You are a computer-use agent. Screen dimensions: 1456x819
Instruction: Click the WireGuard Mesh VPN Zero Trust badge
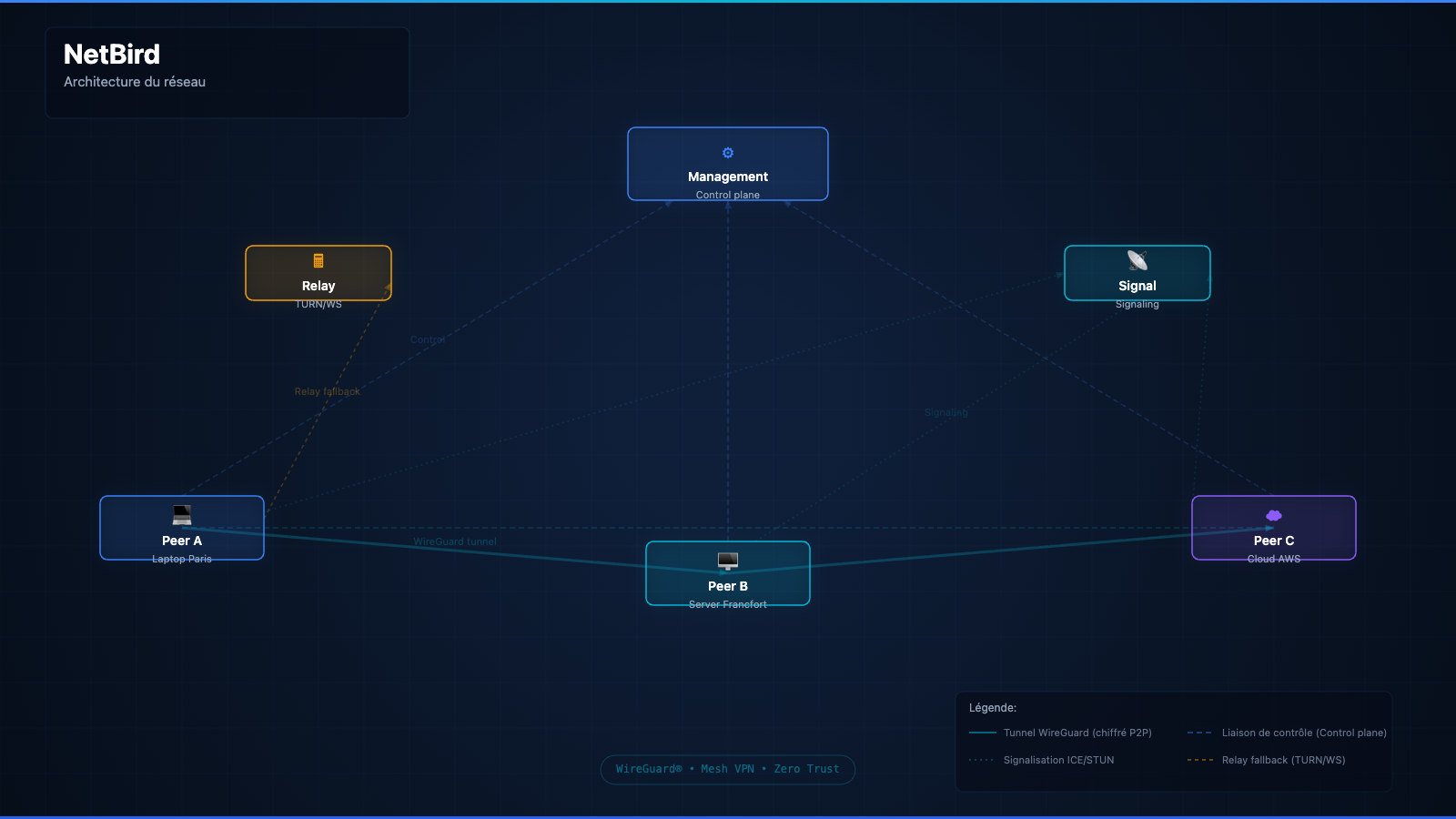click(x=728, y=770)
